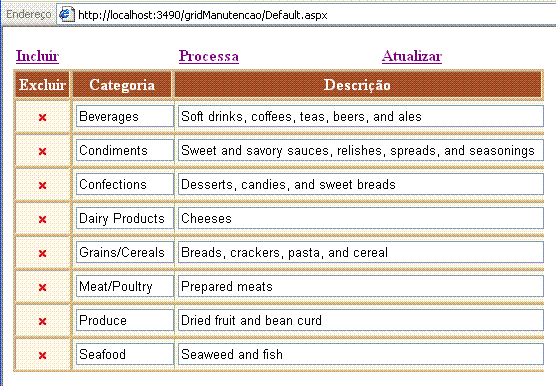Delete the Seafood row with its X icon

point(43,355)
